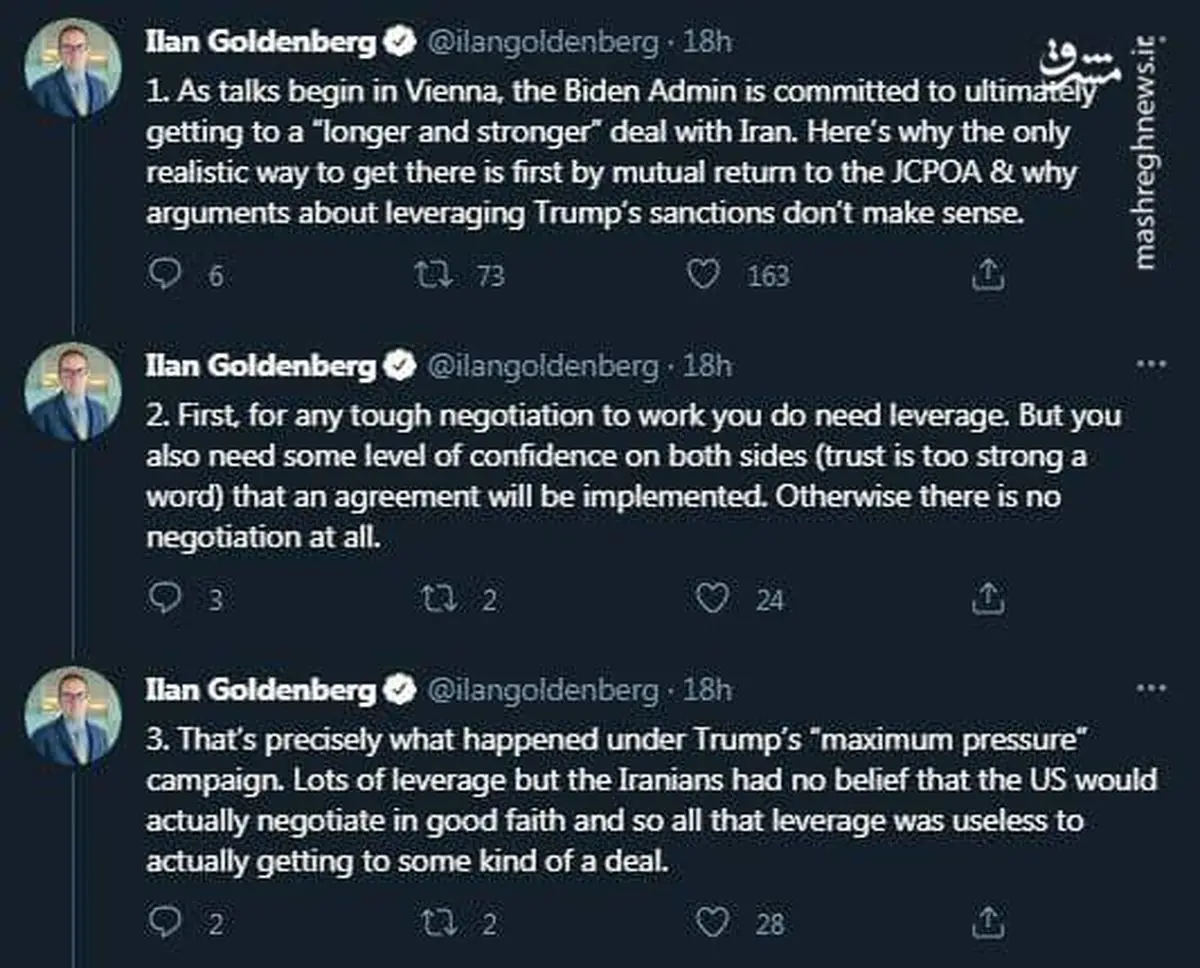
Task: Reply to second tweet about leverage negotiation
Action: 163,597
